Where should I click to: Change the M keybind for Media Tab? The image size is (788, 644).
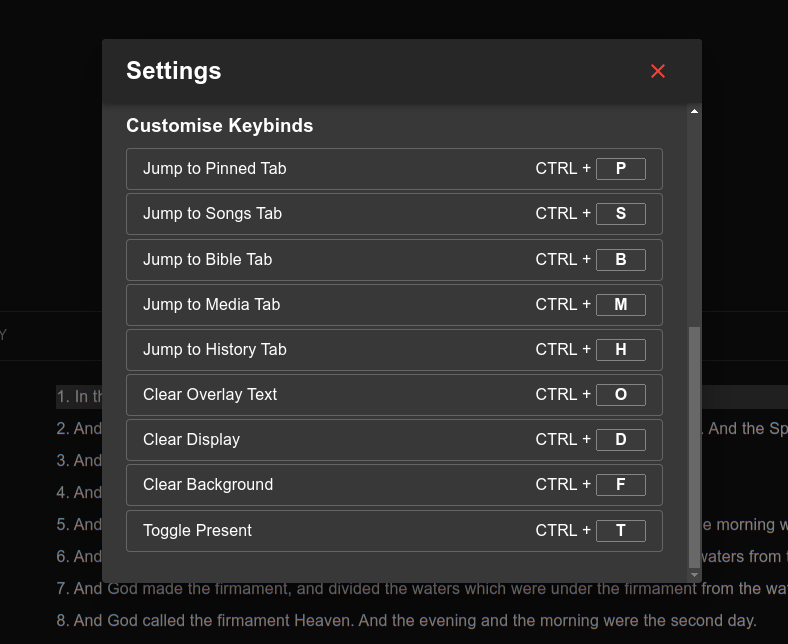click(x=620, y=305)
